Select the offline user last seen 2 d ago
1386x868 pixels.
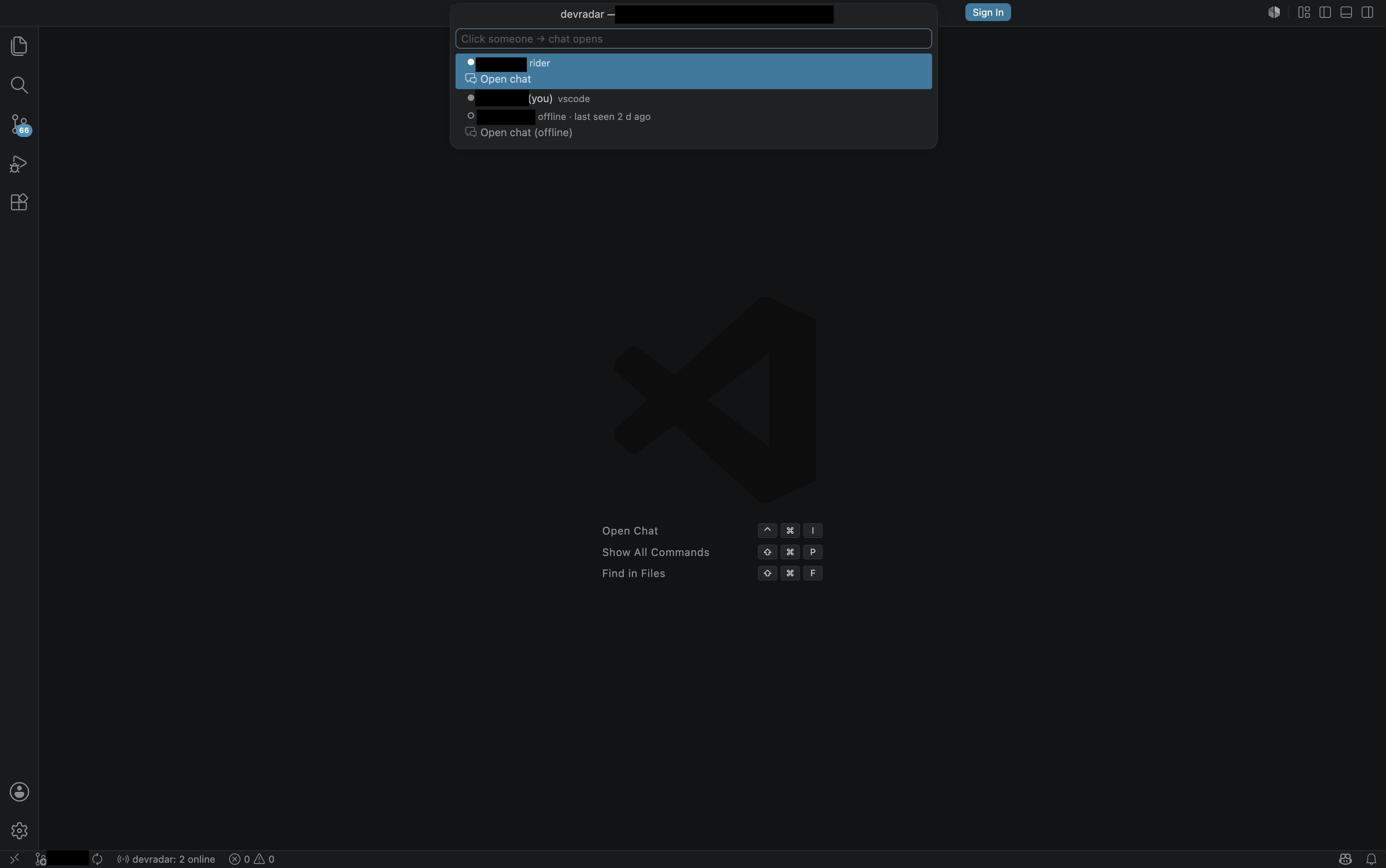(x=693, y=124)
